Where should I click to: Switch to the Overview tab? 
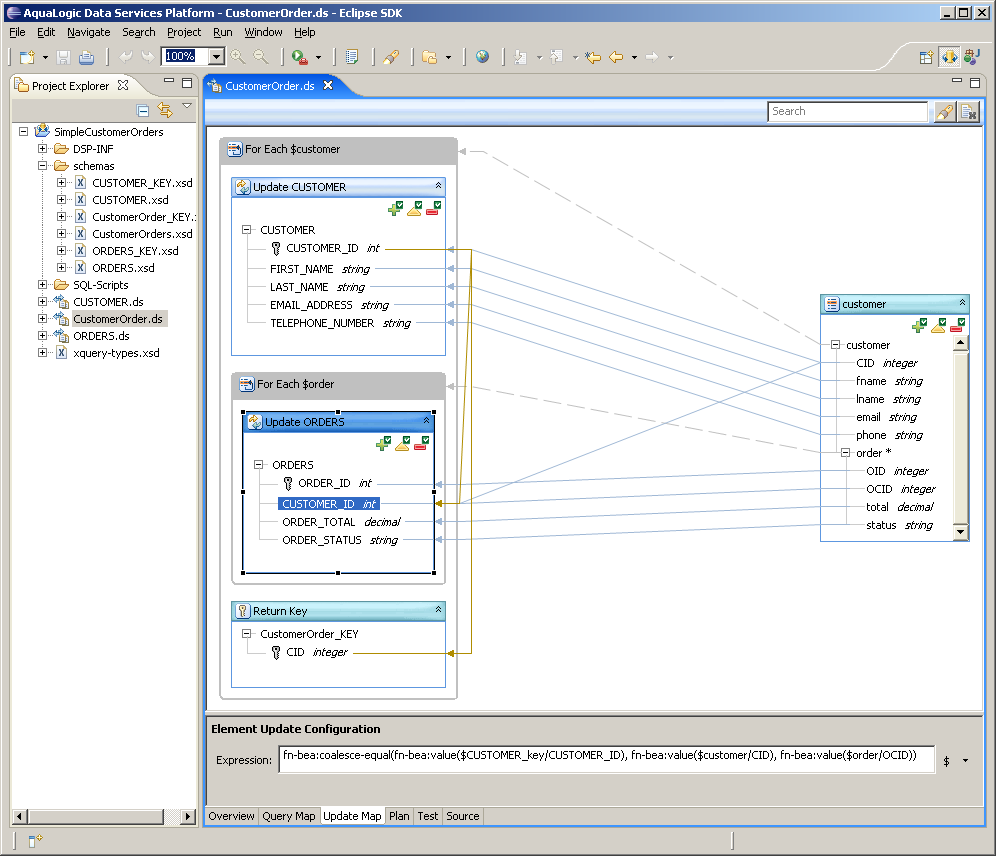coord(231,816)
